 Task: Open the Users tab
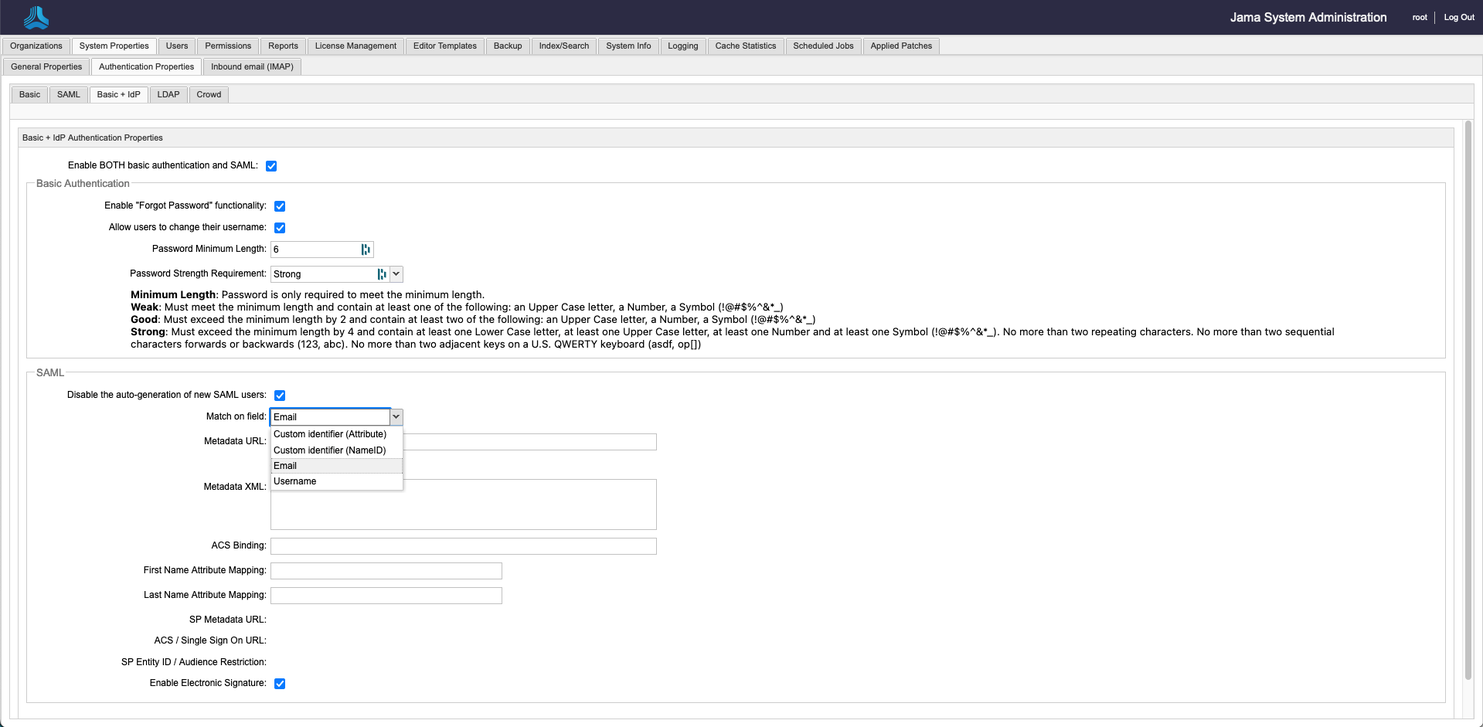(177, 46)
